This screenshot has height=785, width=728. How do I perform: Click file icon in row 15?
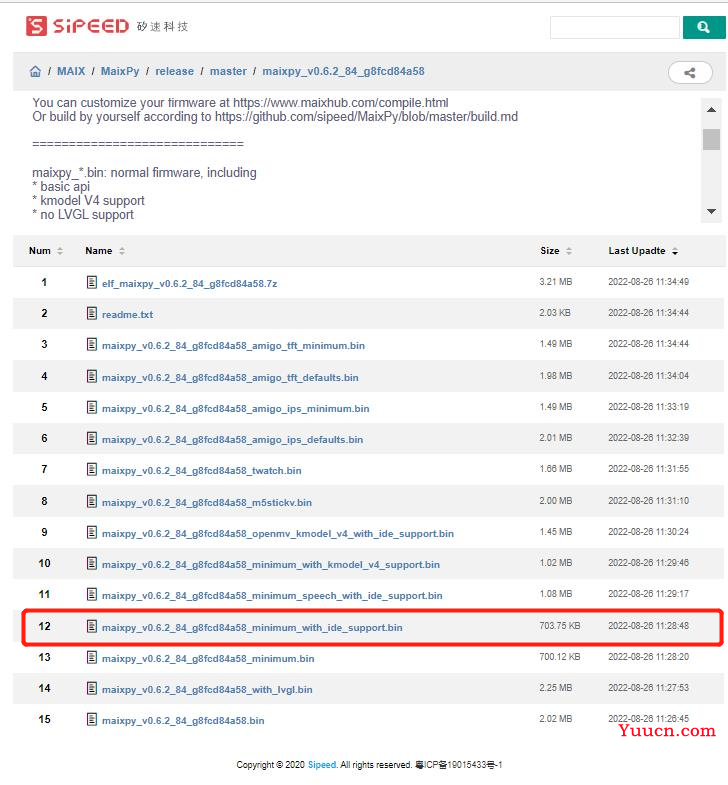(92, 720)
